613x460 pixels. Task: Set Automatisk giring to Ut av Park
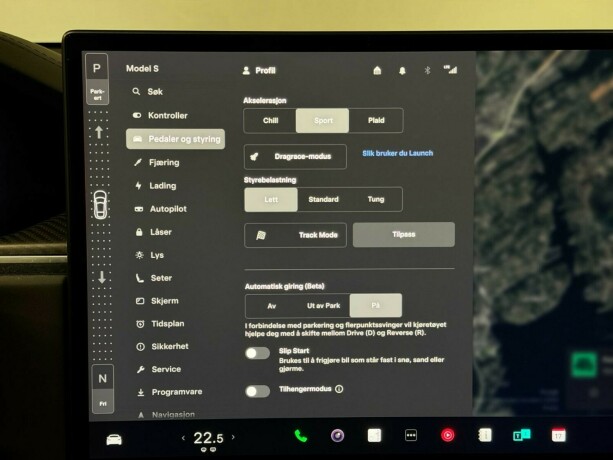point(323,306)
